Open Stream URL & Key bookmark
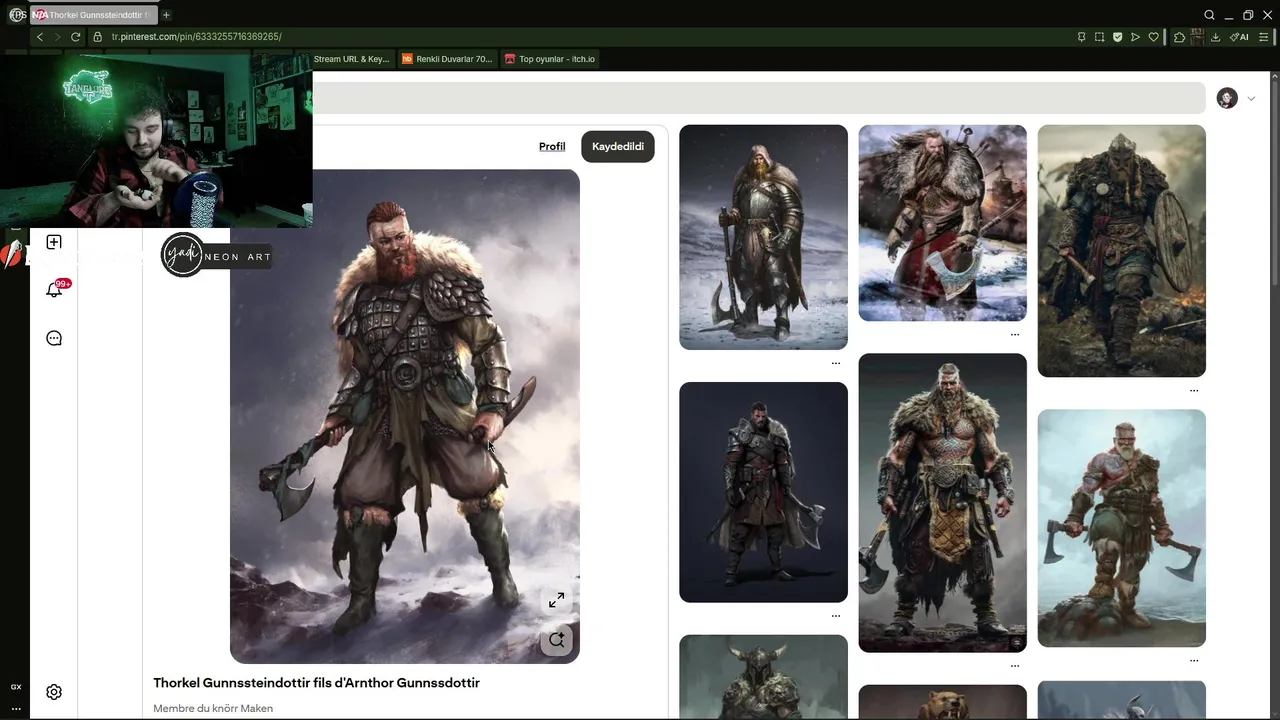This screenshot has width=1280, height=720. click(351, 59)
